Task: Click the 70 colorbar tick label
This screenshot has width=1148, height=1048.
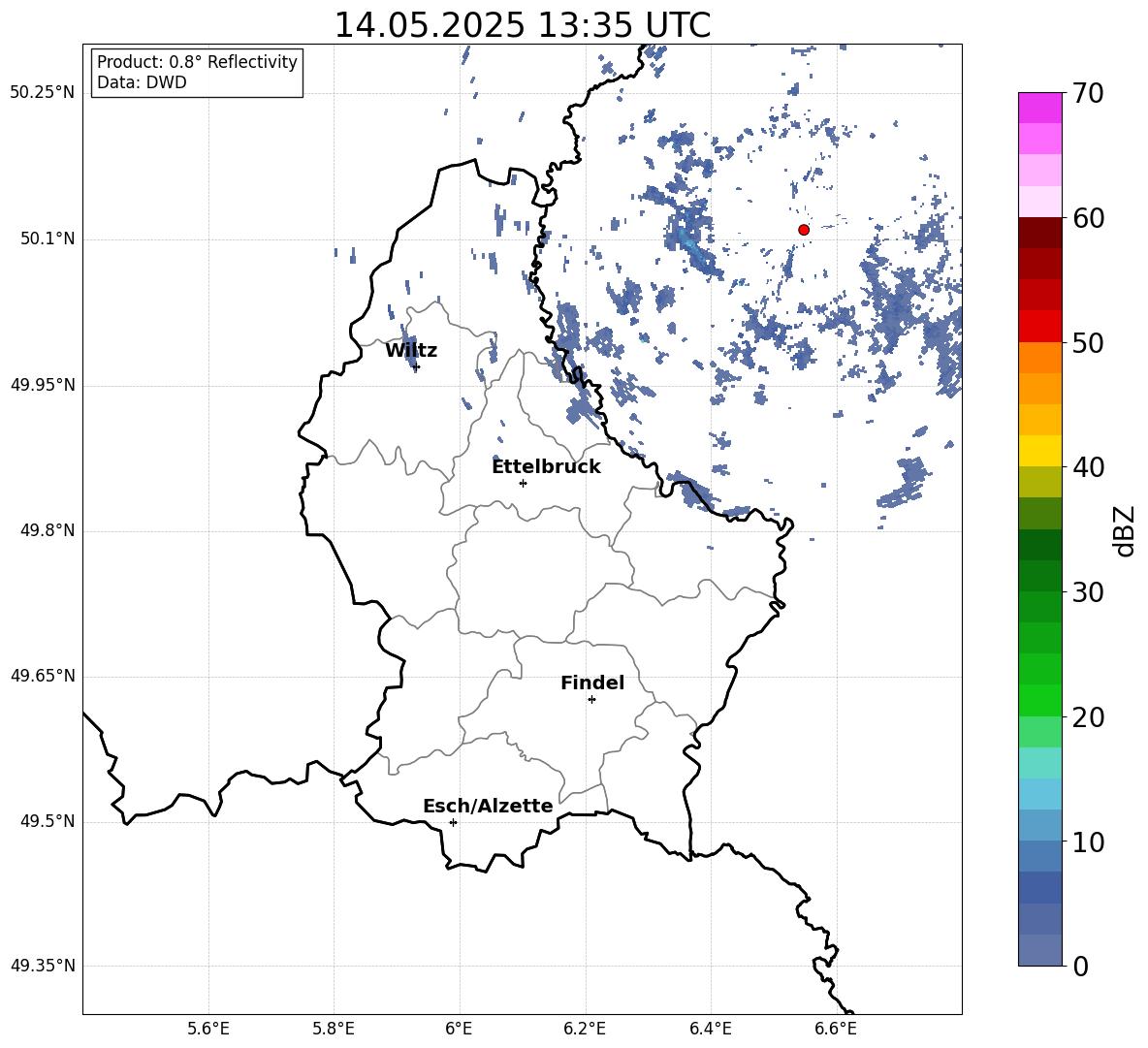Action: click(1088, 93)
